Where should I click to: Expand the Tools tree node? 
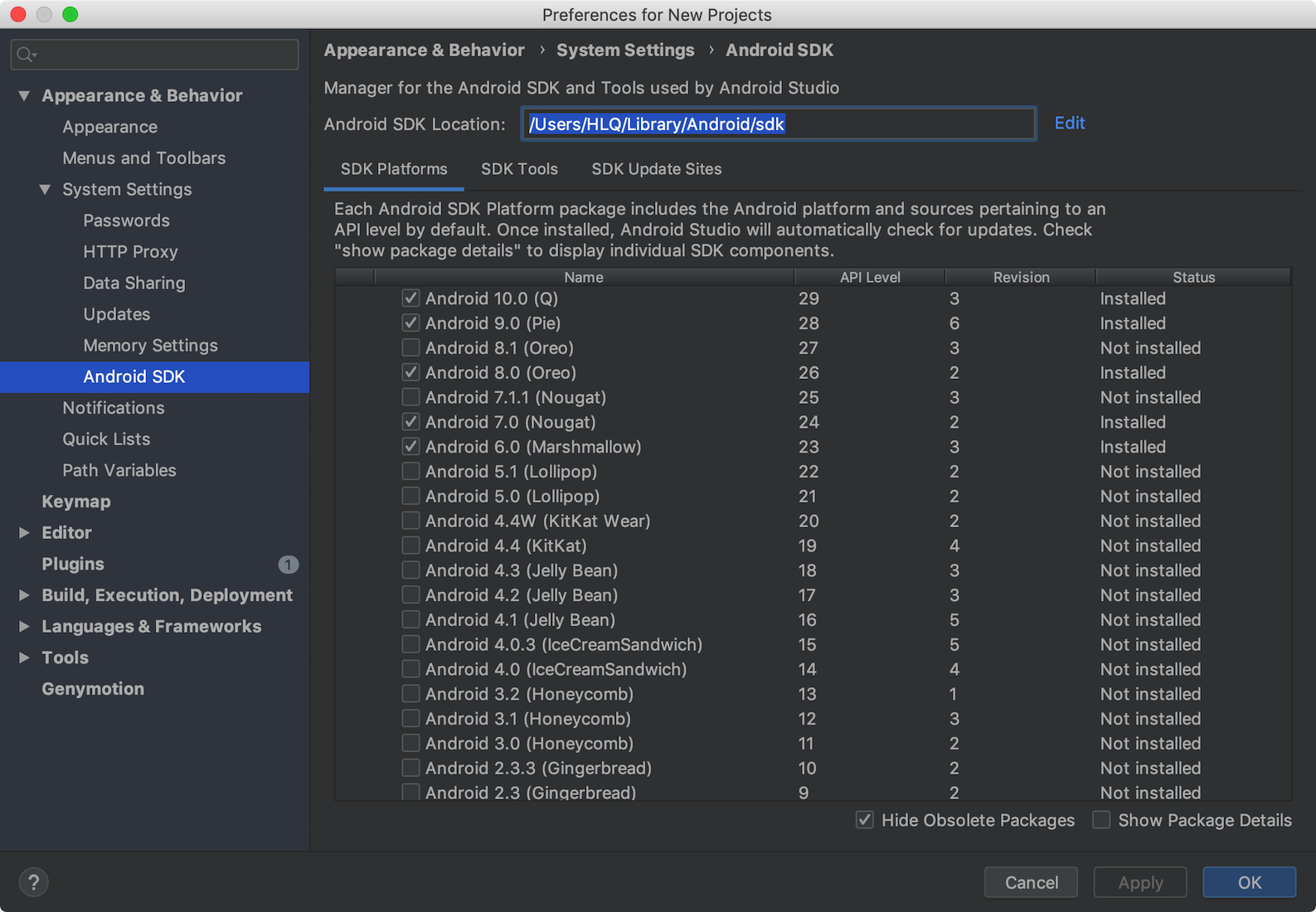click(x=24, y=657)
